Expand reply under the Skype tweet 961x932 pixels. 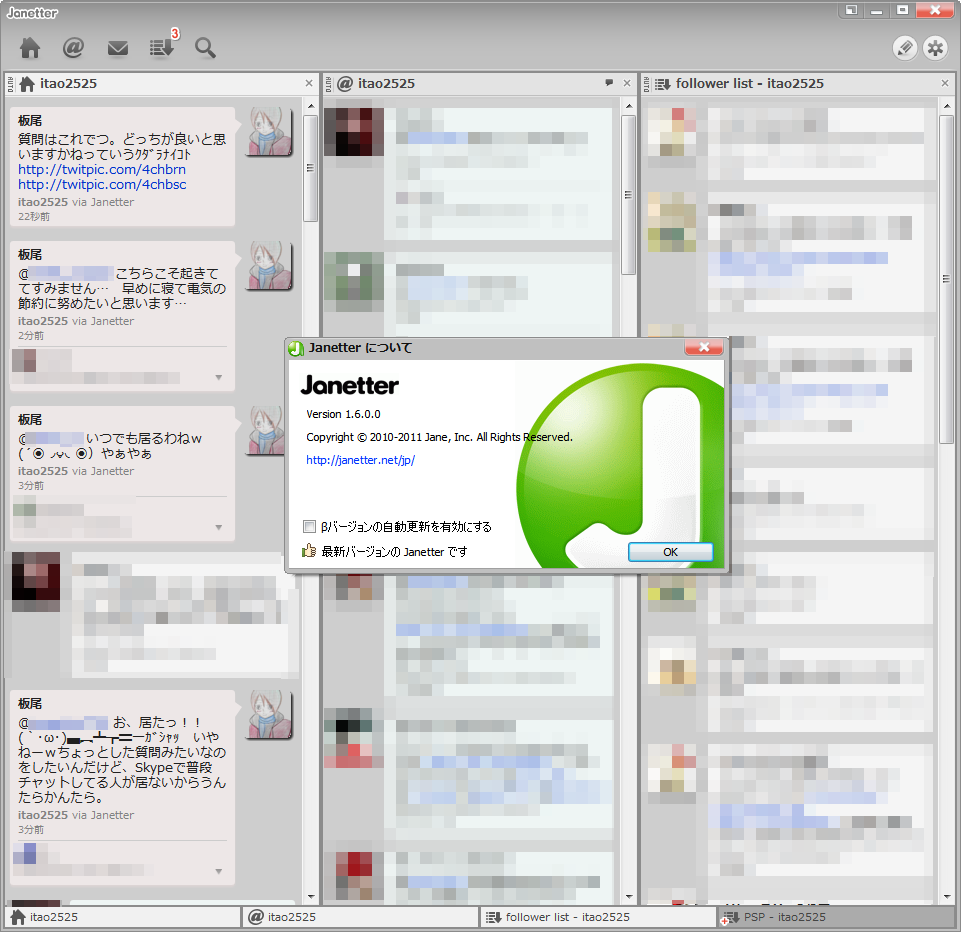click(219, 871)
